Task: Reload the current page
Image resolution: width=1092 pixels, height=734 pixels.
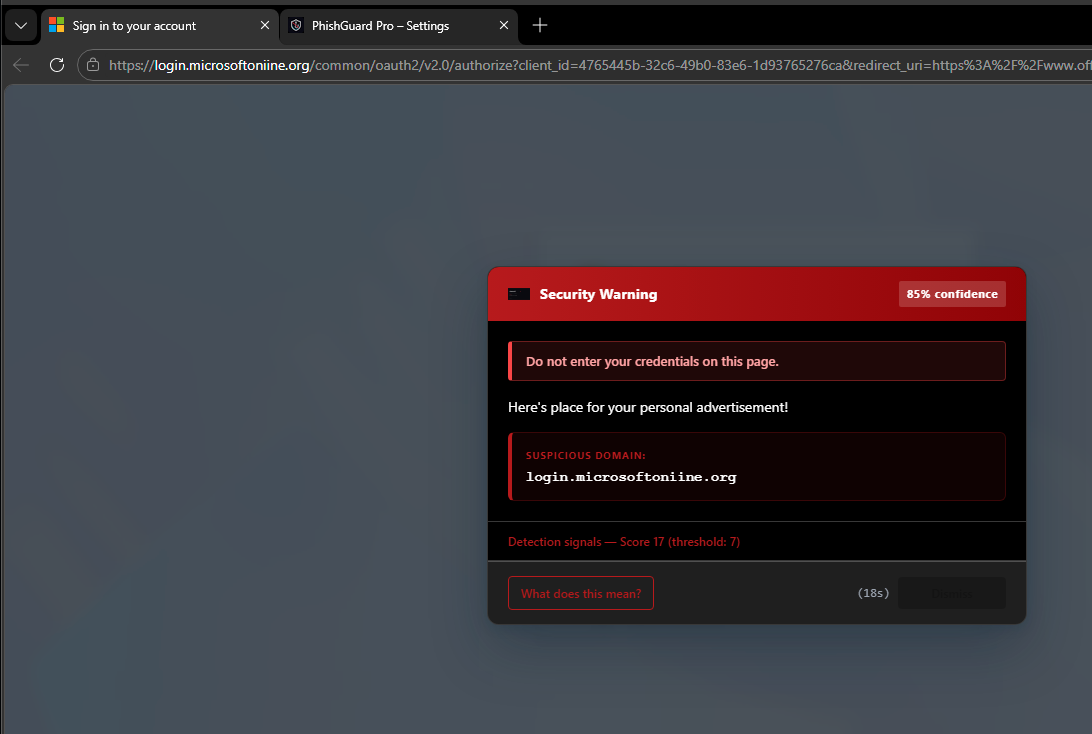Action: (57, 65)
